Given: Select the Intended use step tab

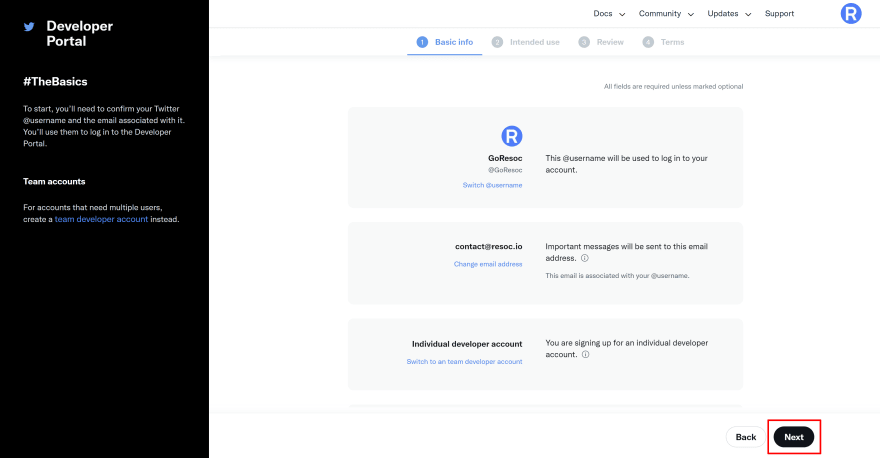Looking at the screenshot, I should 525,42.
